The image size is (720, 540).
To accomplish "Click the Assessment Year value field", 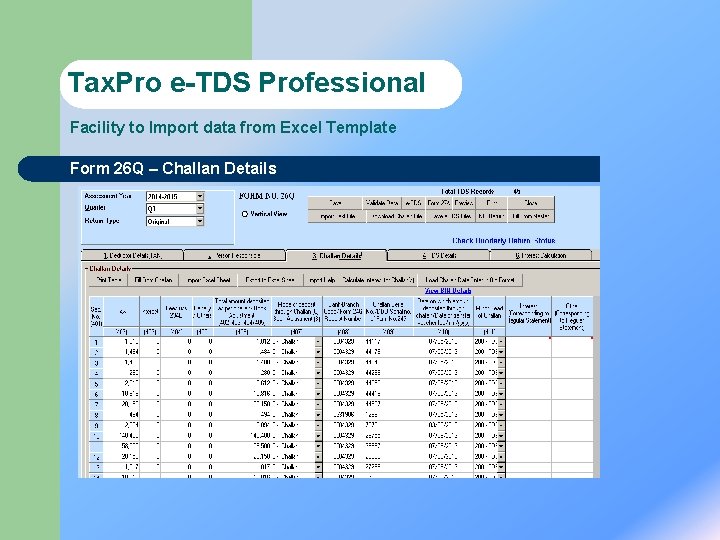I will coord(171,197).
